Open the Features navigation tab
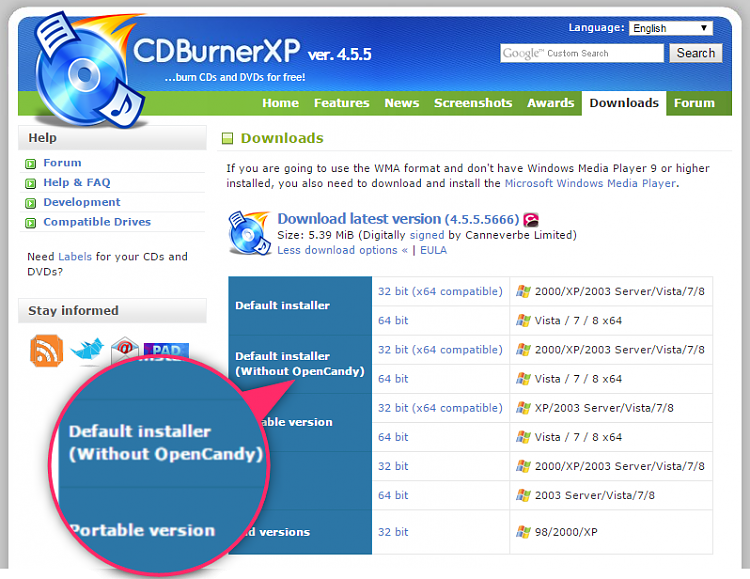 [x=342, y=103]
